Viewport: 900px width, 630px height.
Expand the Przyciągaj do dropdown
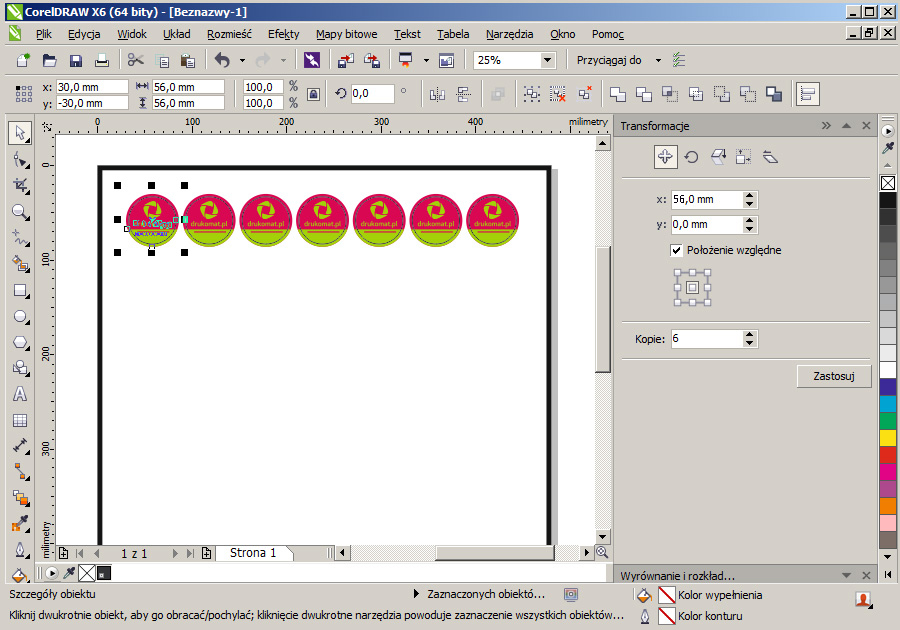click(x=658, y=60)
